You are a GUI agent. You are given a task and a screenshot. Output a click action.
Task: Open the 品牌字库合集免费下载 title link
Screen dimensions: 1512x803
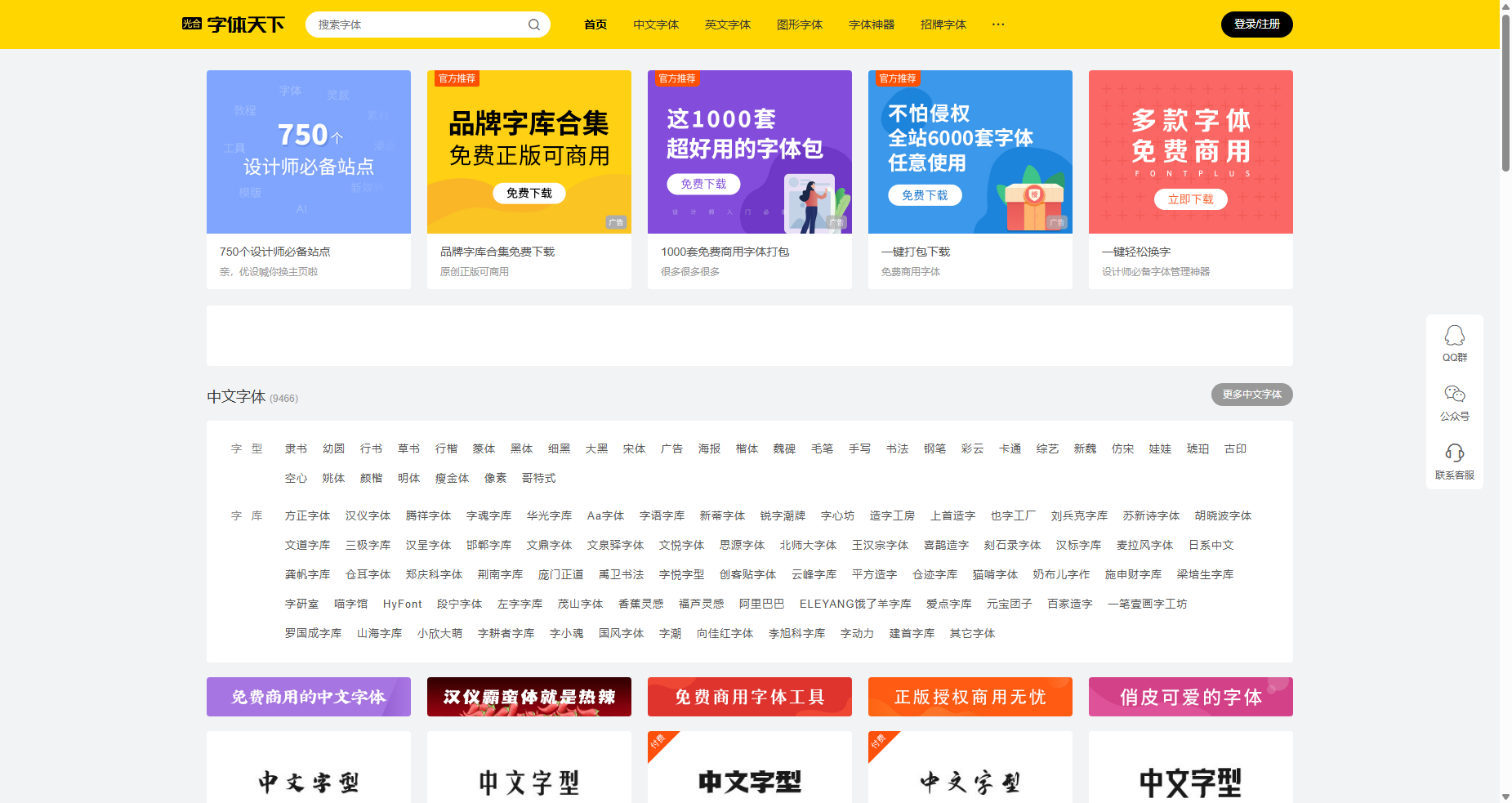497,252
